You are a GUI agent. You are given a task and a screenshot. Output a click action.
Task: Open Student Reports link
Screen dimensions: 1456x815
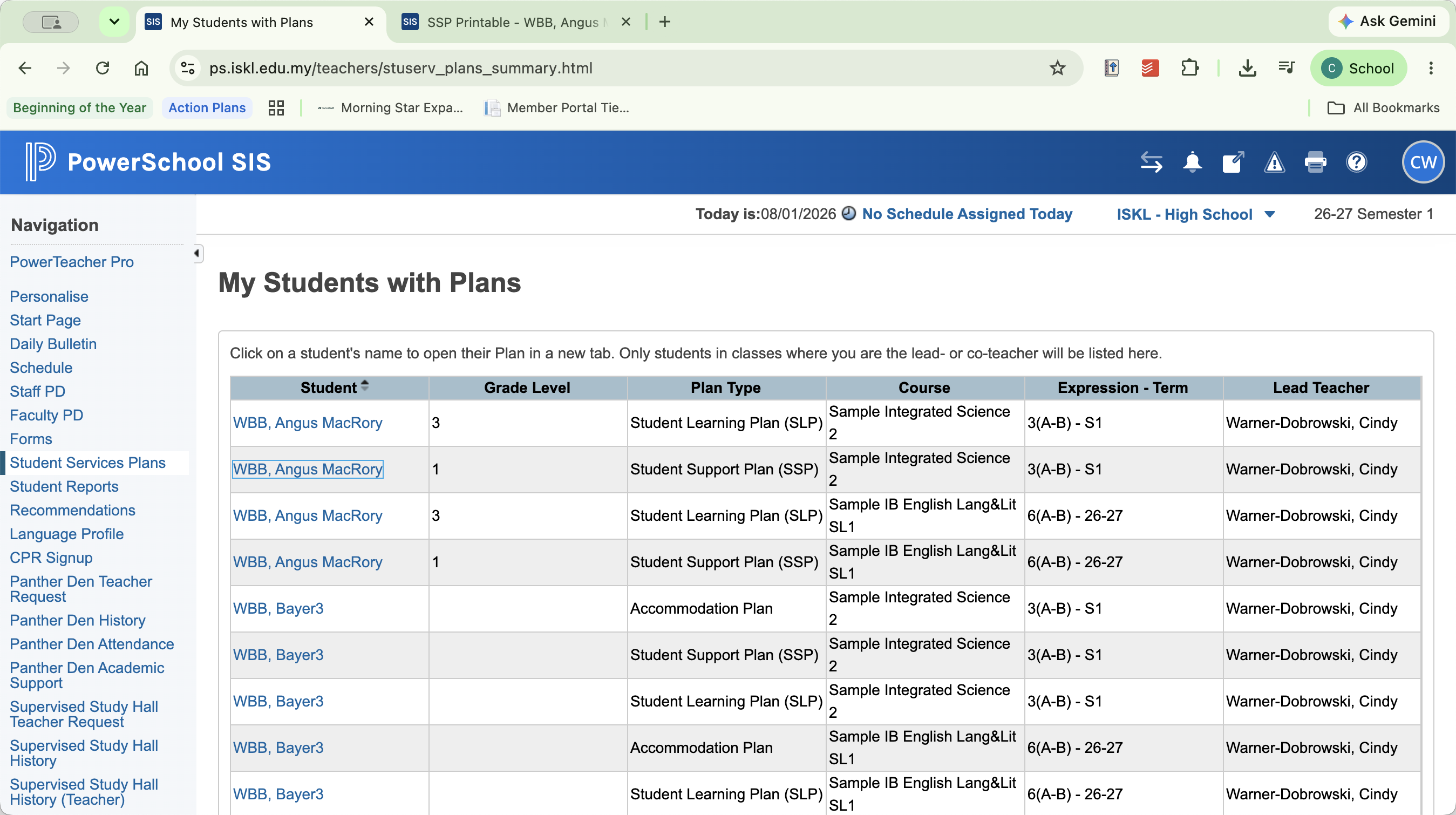pyautogui.click(x=64, y=486)
